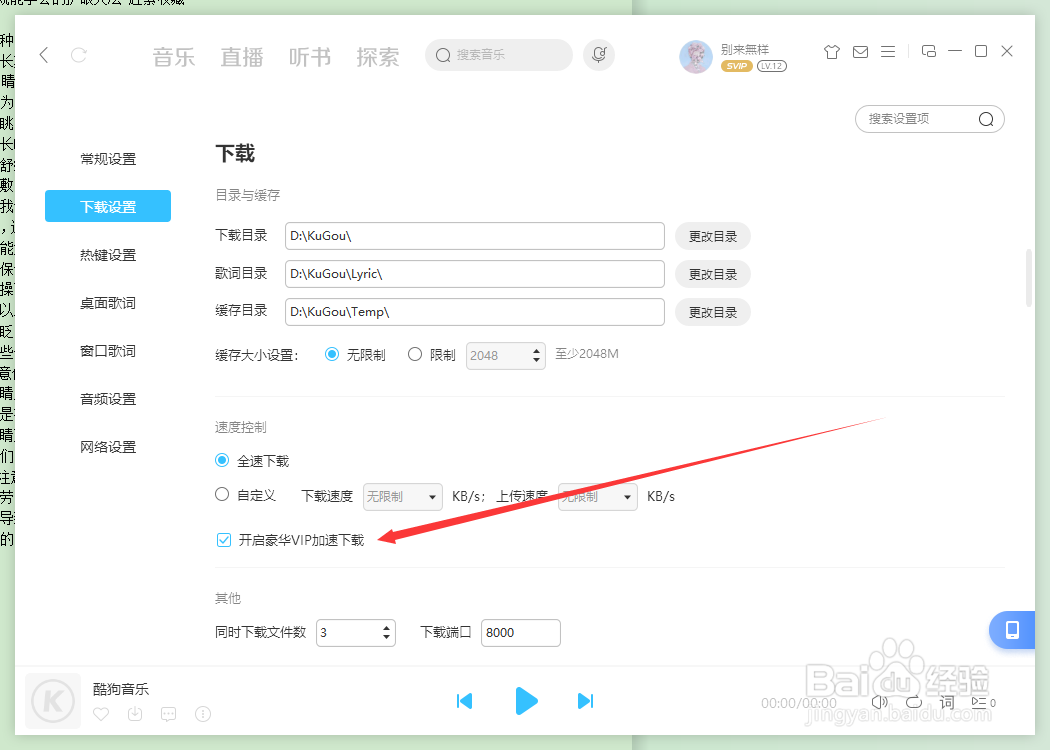The height and width of the screenshot is (750, 1050).
Task: Switch to the 直播 tab
Action: point(242,57)
